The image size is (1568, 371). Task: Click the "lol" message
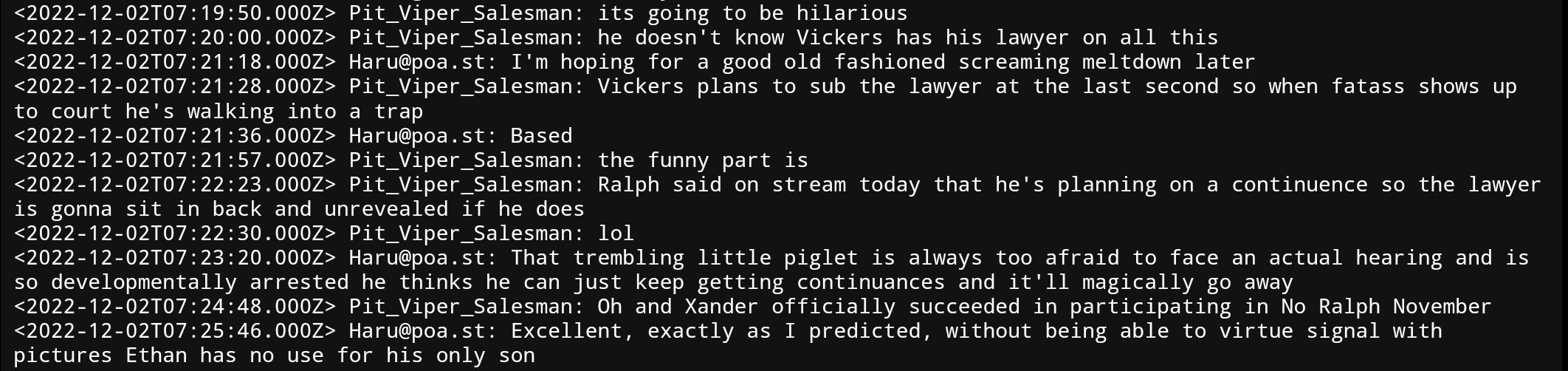click(616, 234)
